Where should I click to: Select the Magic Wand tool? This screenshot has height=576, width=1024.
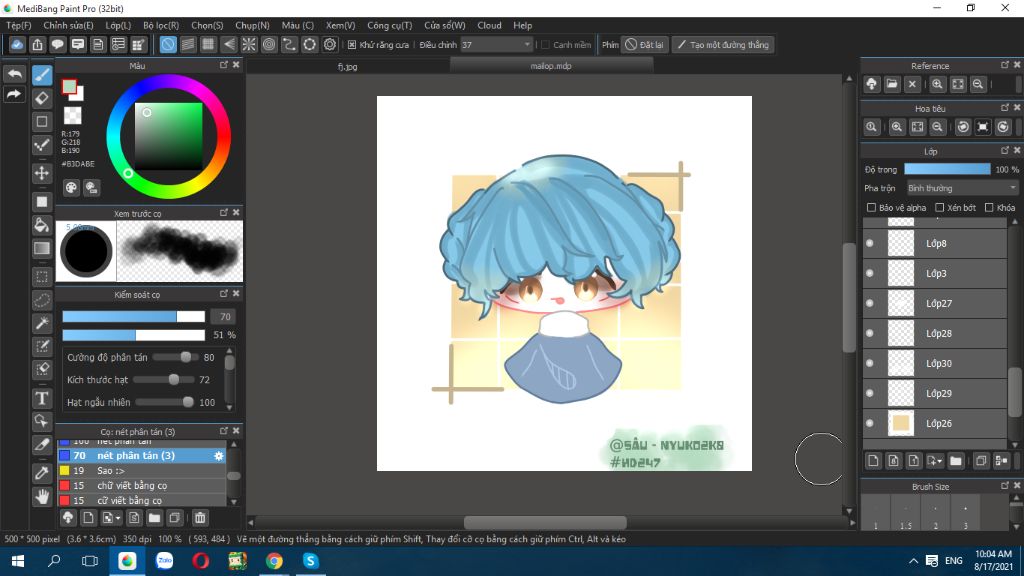(42, 323)
